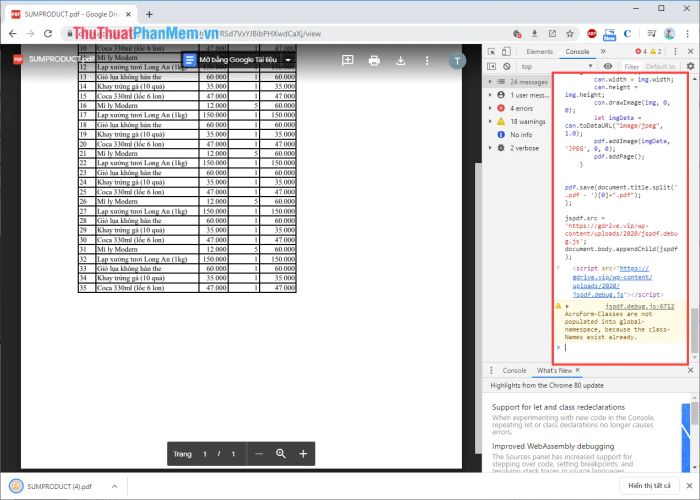Viewport: 700px width, 500px height.
Task: Open jspdf.debug.js:6712 source link
Action: [639, 306]
